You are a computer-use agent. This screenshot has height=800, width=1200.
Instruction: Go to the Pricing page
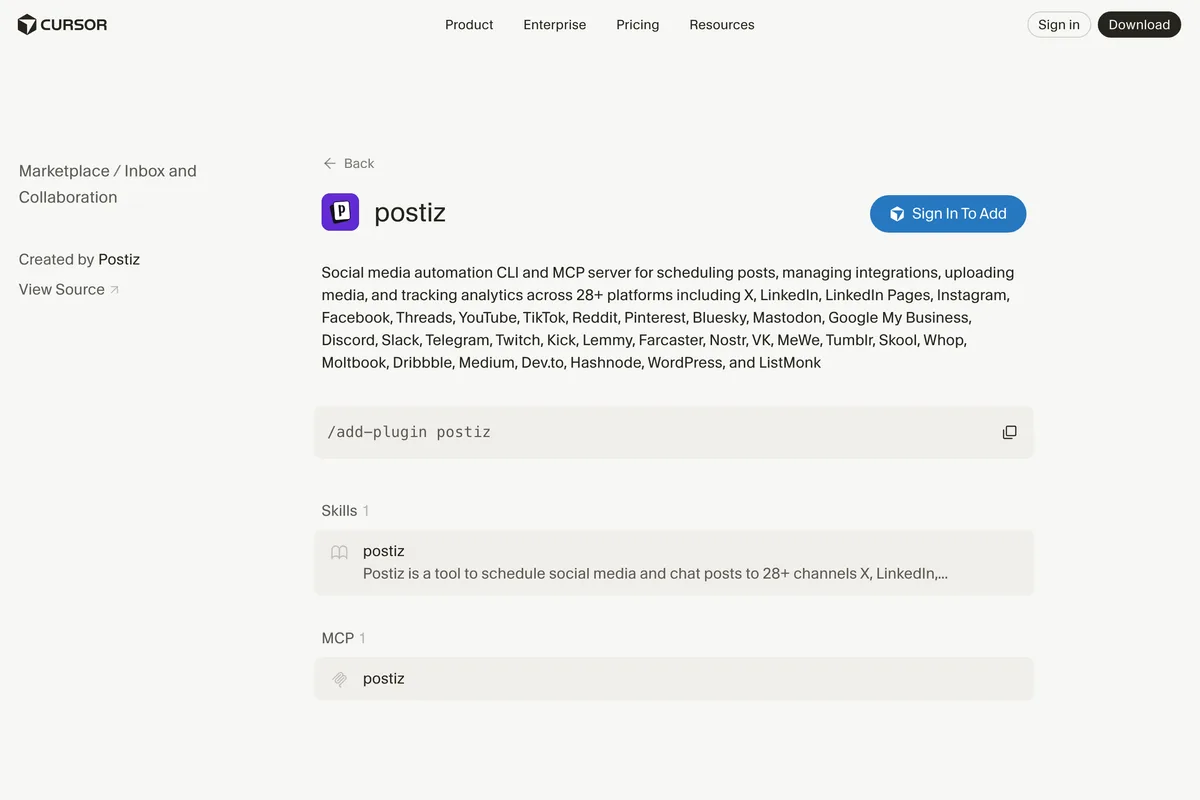tap(638, 25)
